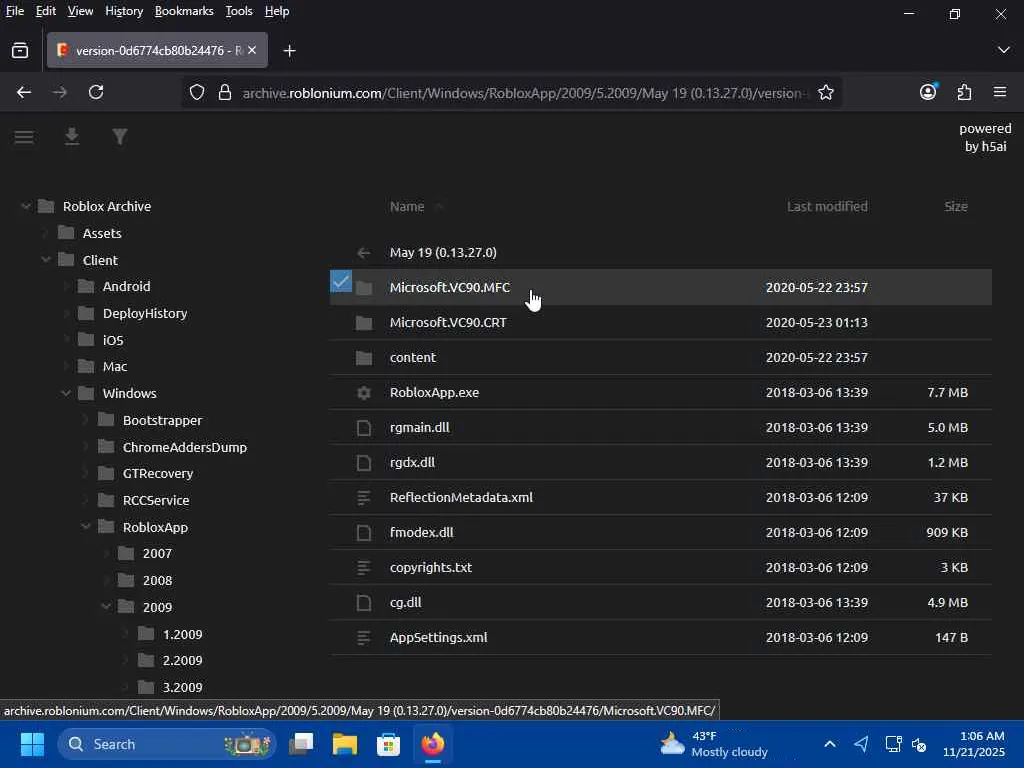Click the file icon beside rgmain.dll
The width and height of the screenshot is (1024, 768).
coord(364,428)
